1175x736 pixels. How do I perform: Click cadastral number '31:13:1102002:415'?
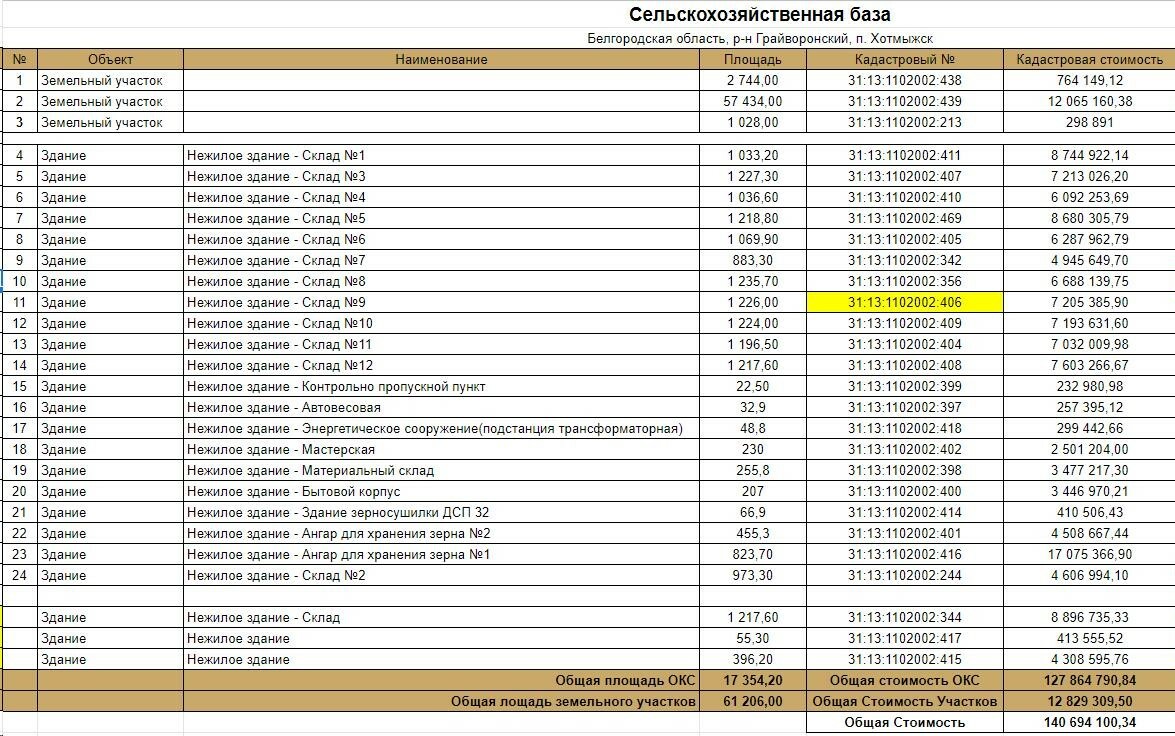click(904, 659)
